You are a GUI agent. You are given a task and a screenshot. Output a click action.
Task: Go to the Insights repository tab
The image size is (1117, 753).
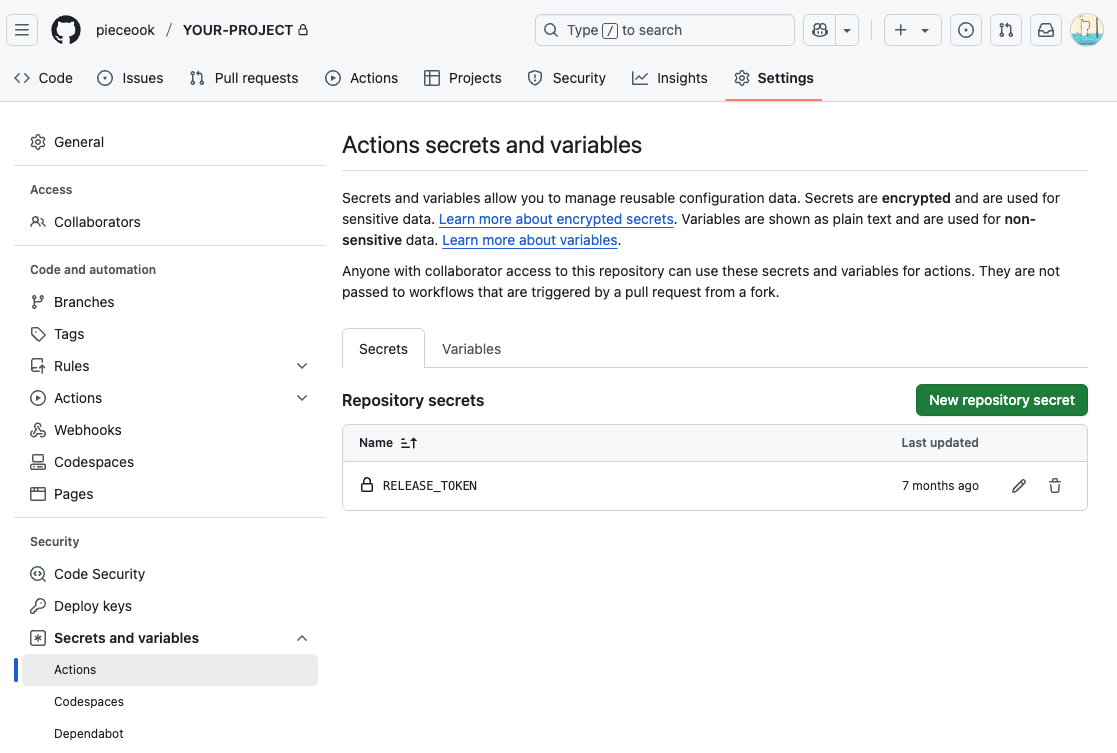click(669, 78)
